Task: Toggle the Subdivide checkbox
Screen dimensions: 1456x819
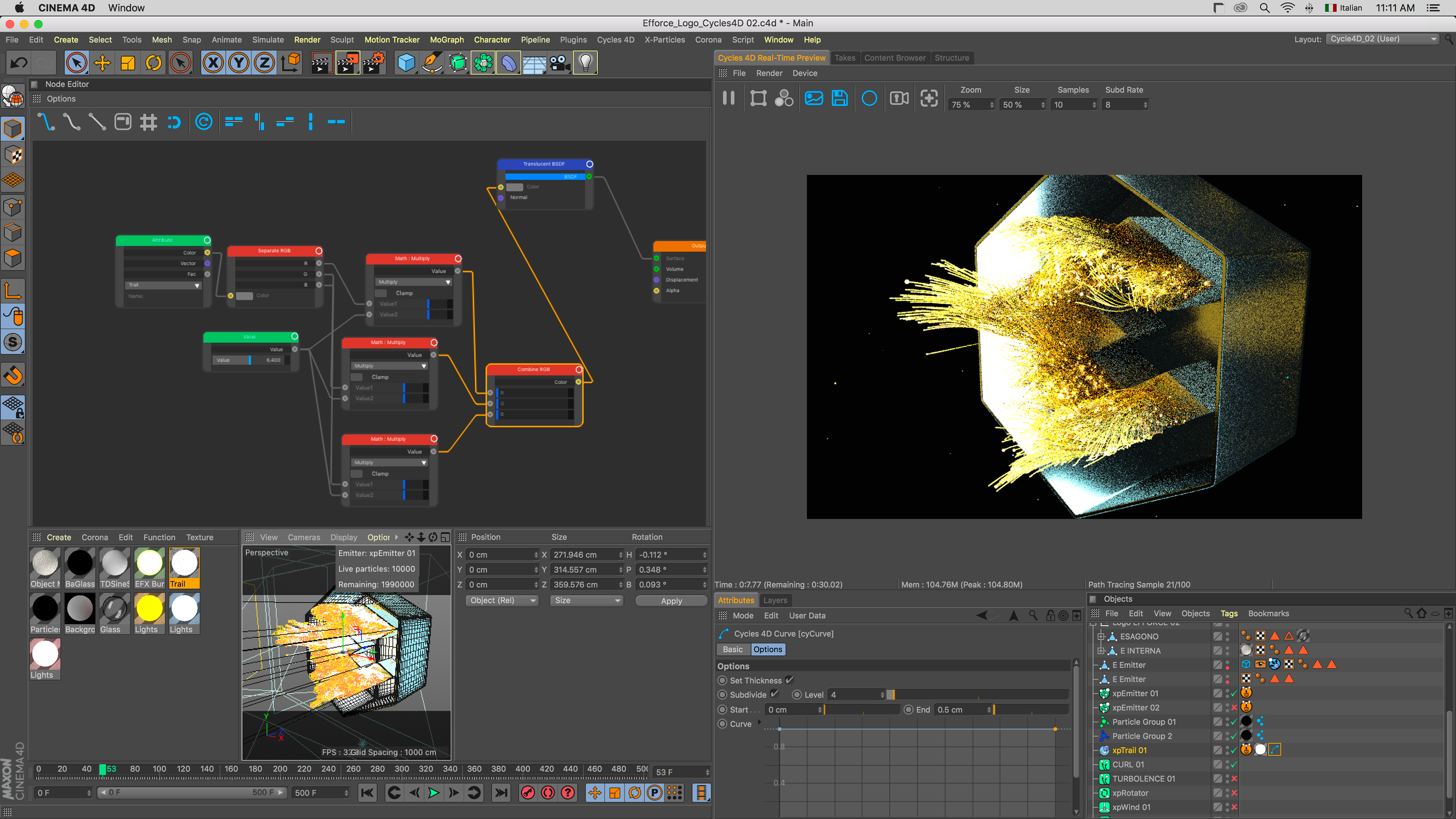Action: (x=774, y=694)
